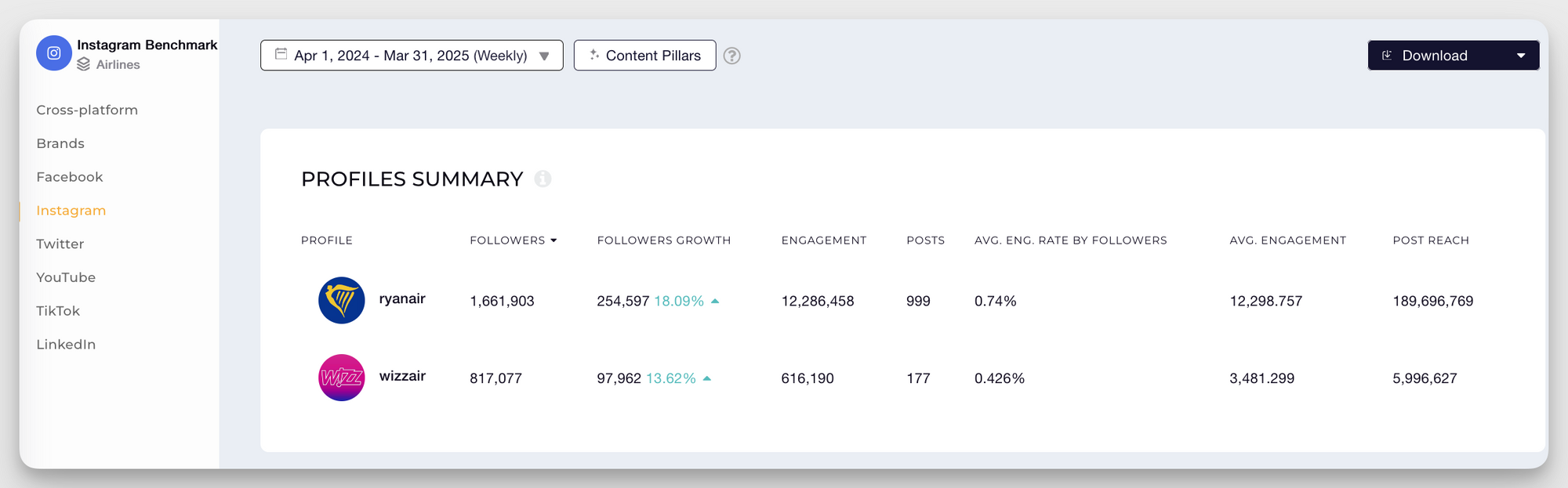Click the Profiles Summary info icon

[543, 179]
